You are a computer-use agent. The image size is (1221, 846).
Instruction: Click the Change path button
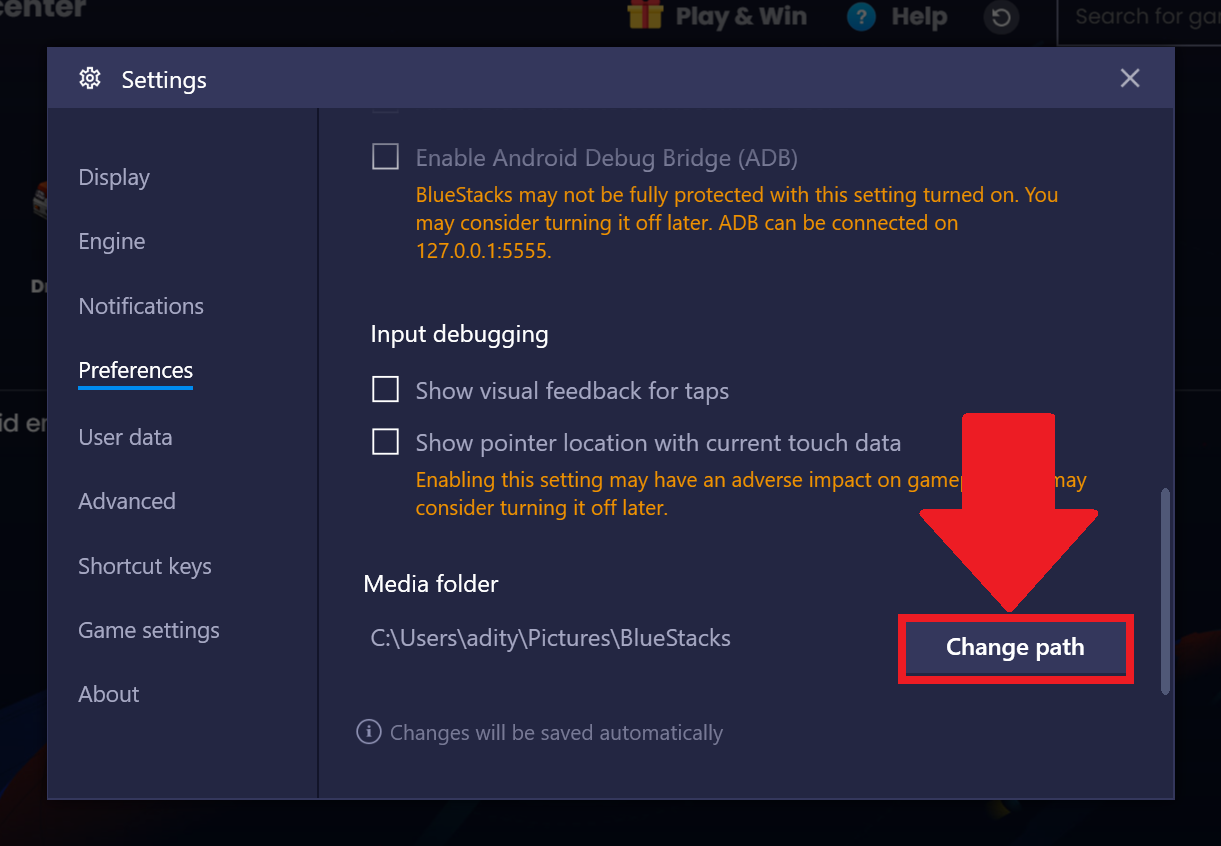[x=1015, y=648]
